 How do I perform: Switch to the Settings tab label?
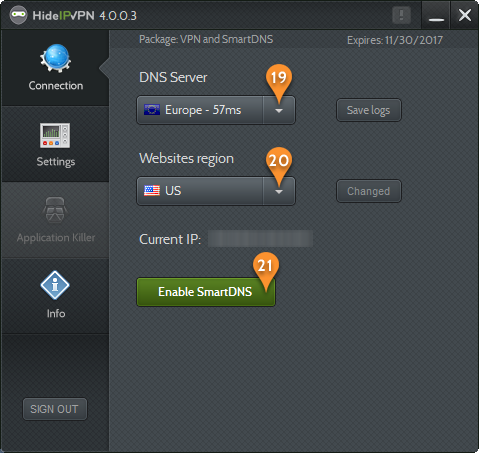[56, 162]
